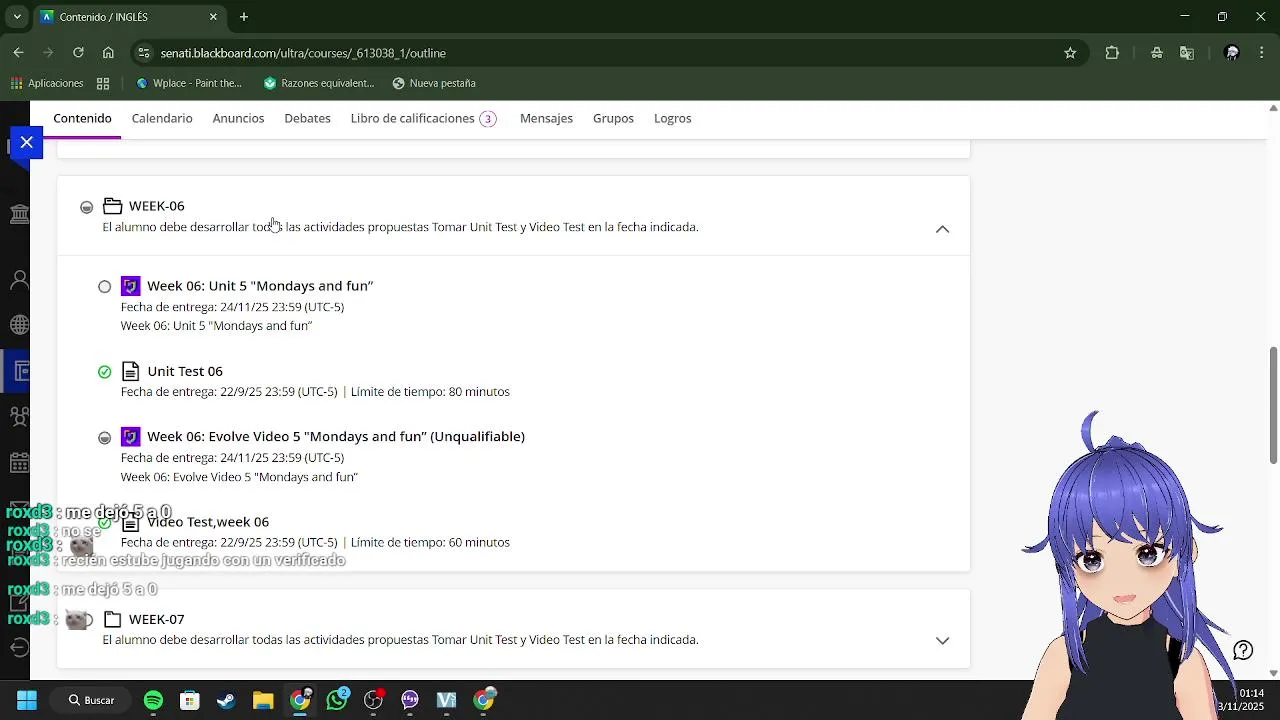The width and height of the screenshot is (1280, 720).
Task: Click the browser home button
Action: click(x=108, y=53)
